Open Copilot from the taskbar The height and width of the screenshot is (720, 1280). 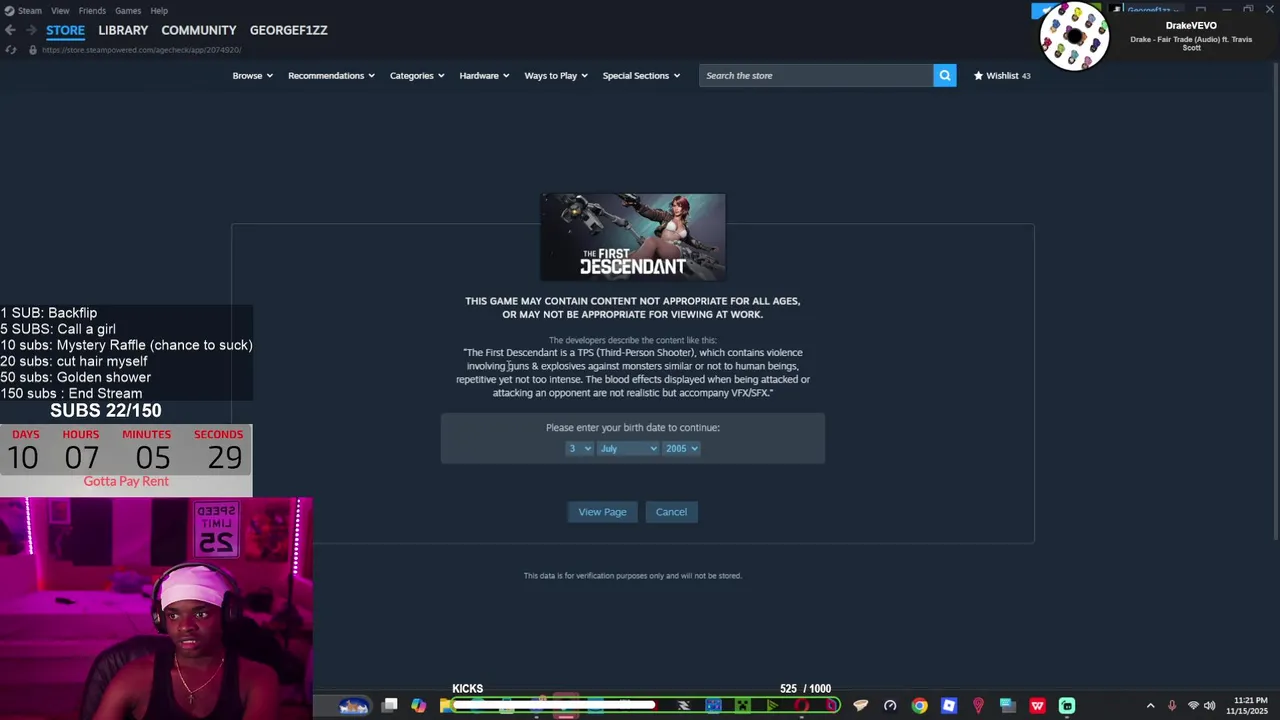tap(418, 705)
